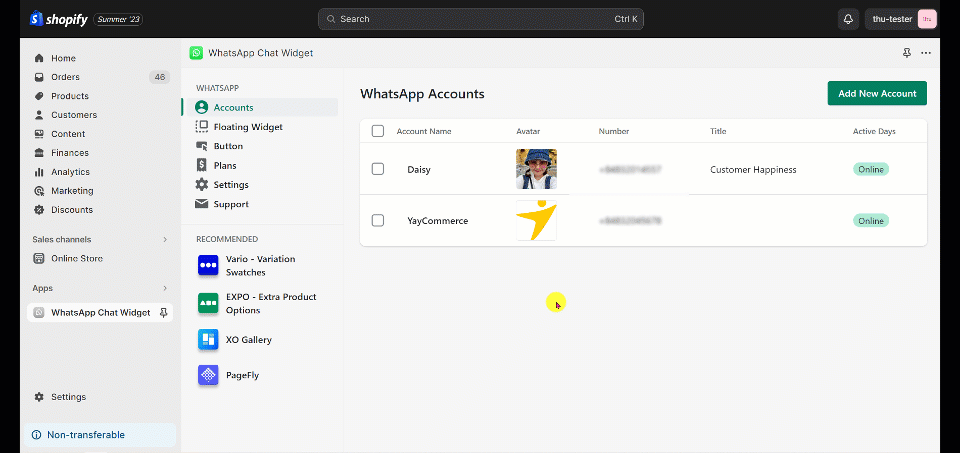Click the Discounts badge icon
This screenshot has height=453, width=960.
pyautogui.click(x=39, y=210)
